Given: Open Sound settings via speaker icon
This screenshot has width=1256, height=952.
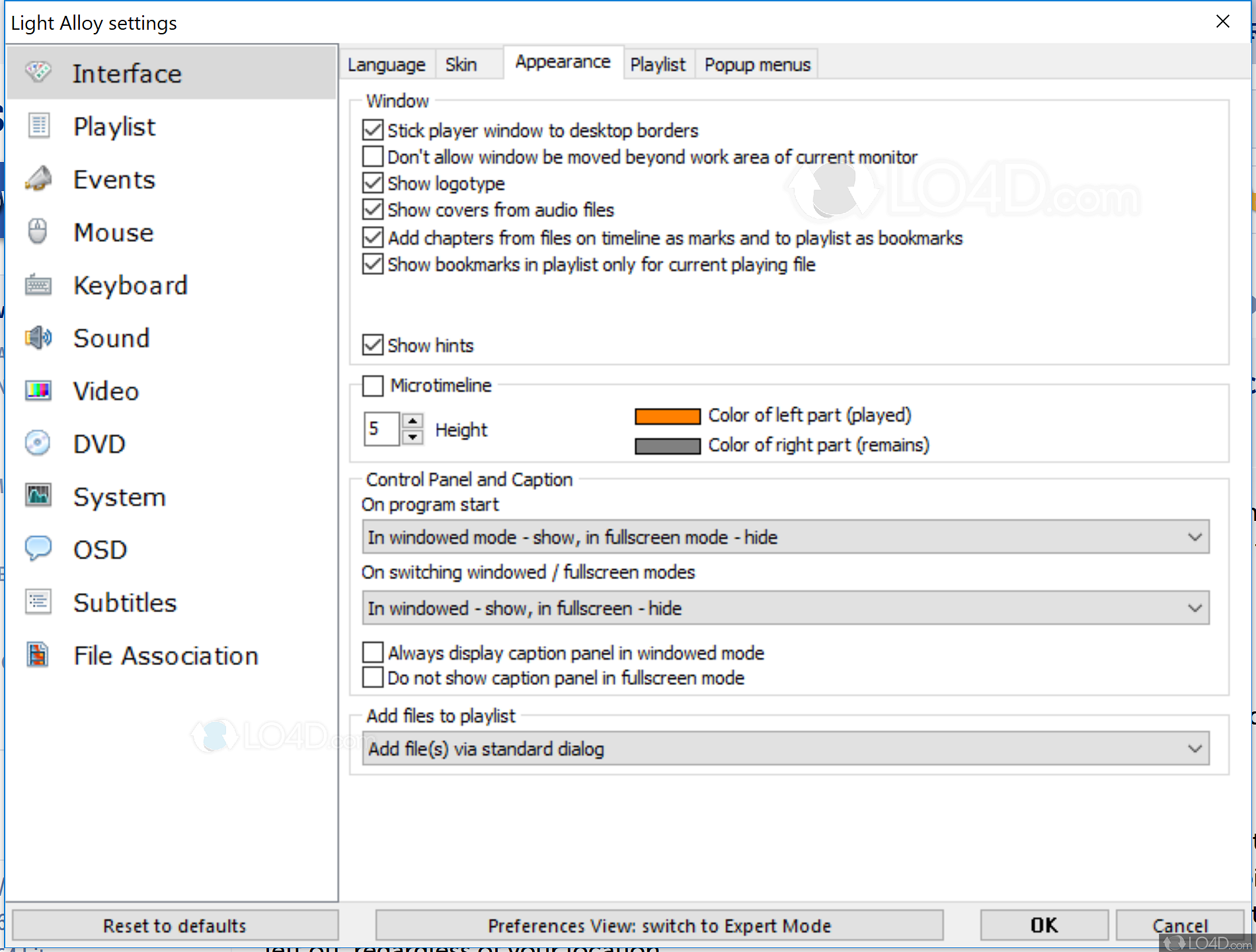Looking at the screenshot, I should pos(38,337).
